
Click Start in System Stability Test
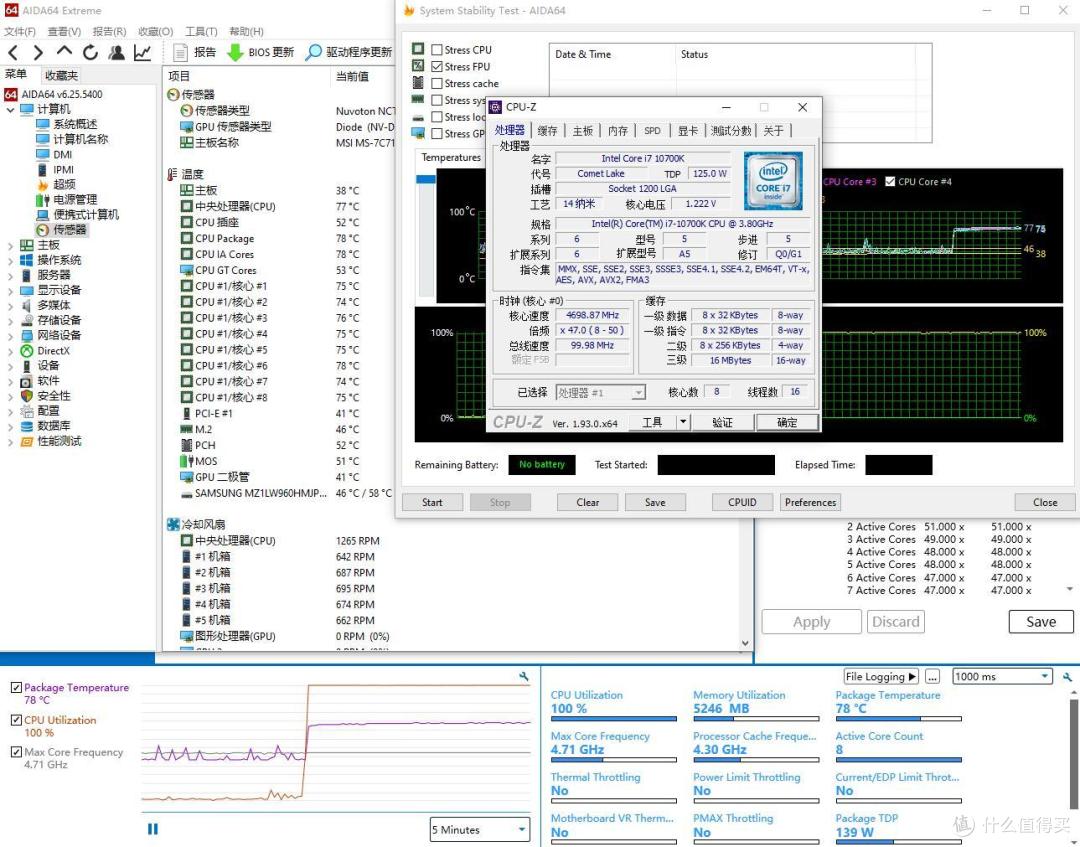[432, 502]
